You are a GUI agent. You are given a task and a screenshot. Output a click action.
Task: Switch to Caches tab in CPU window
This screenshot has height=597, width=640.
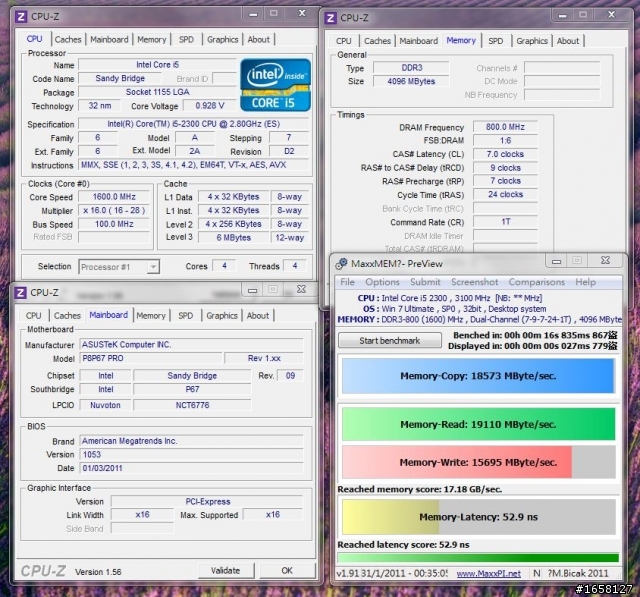click(68, 40)
